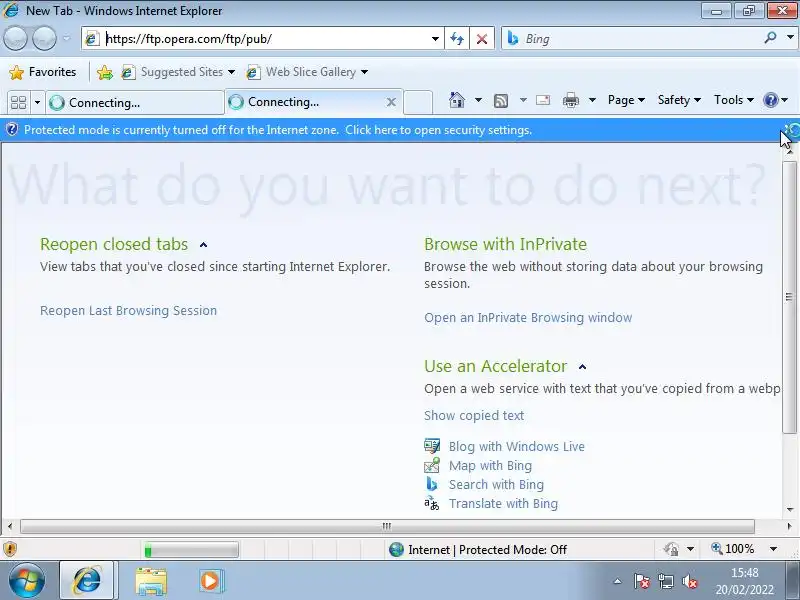Viewport: 800px width, 600px height.
Task: Click Blog with Windows Live link
Action: tap(517, 446)
